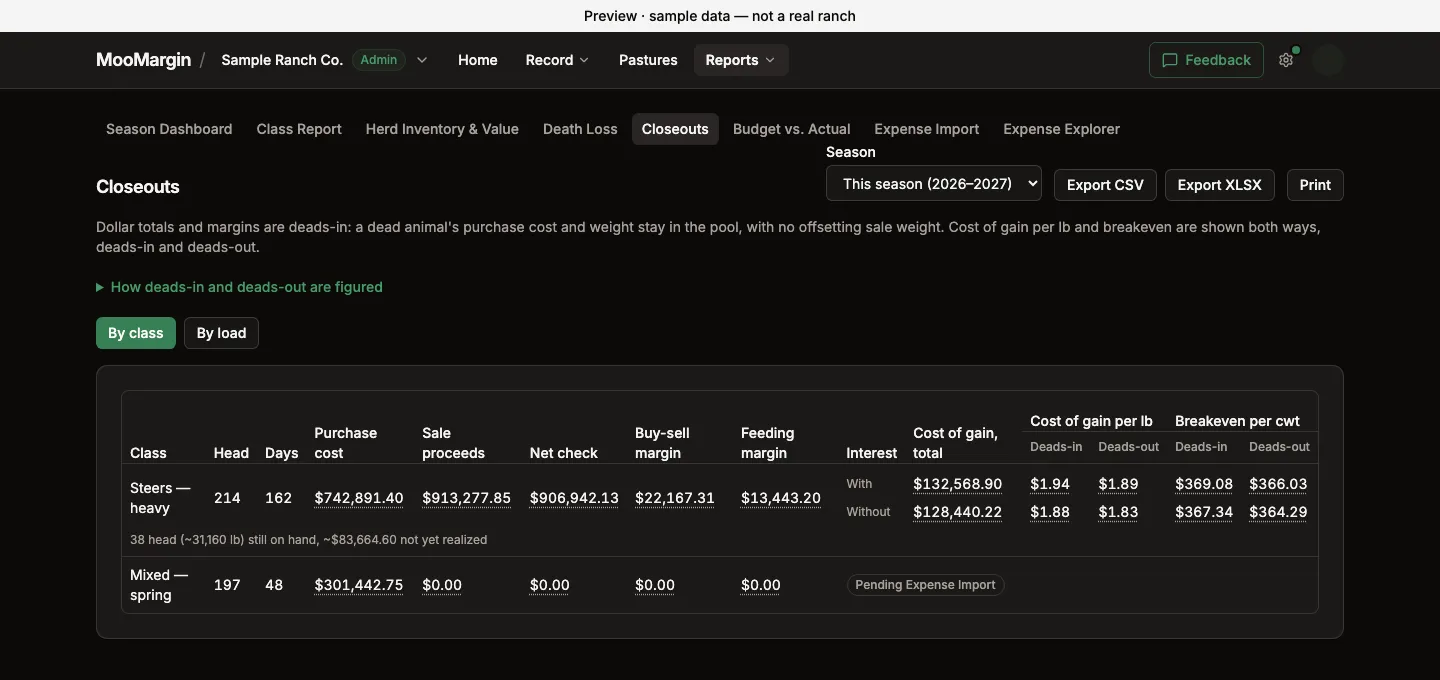Click the Cost of gain per lb header
The height and width of the screenshot is (680, 1440).
point(1091,421)
